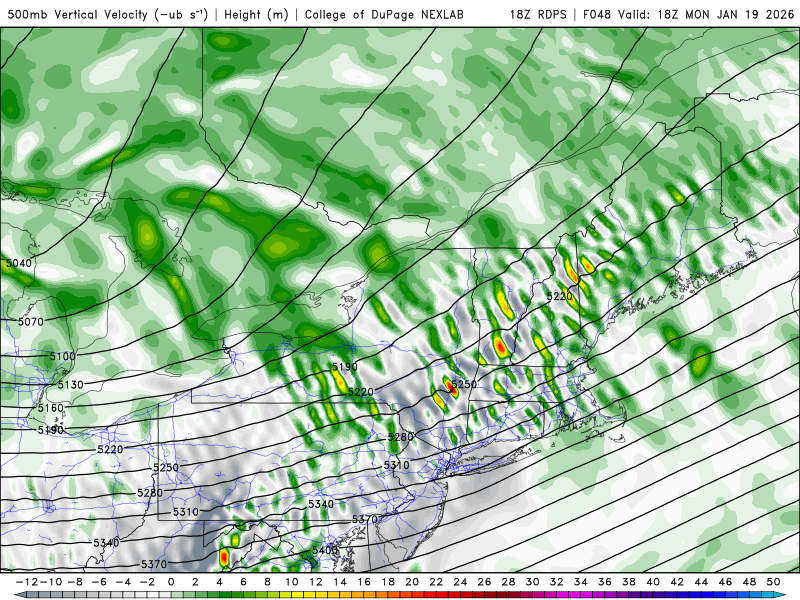
Task: Click the -10 value on color scale
Action: 51,582
